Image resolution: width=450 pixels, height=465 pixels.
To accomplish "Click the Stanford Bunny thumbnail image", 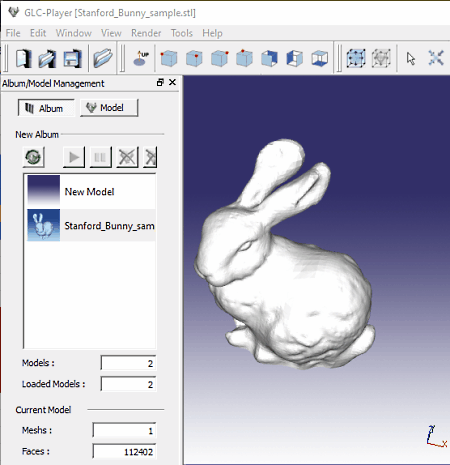I will tap(44, 225).
